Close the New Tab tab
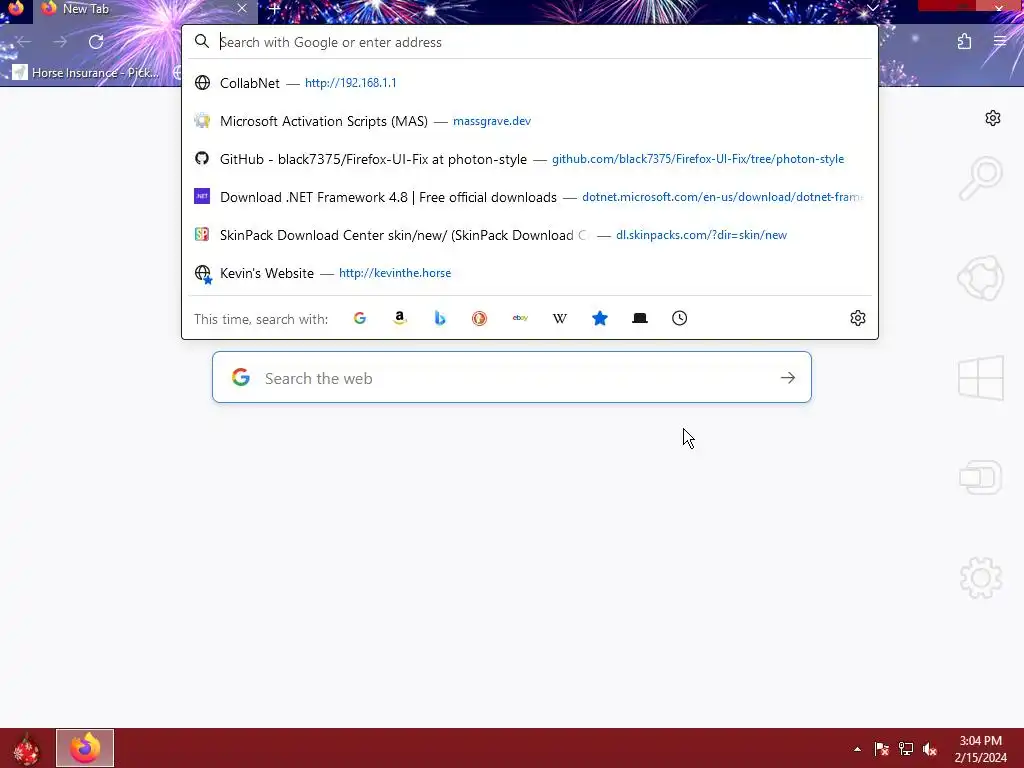This screenshot has height=768, width=1024. coord(242,8)
